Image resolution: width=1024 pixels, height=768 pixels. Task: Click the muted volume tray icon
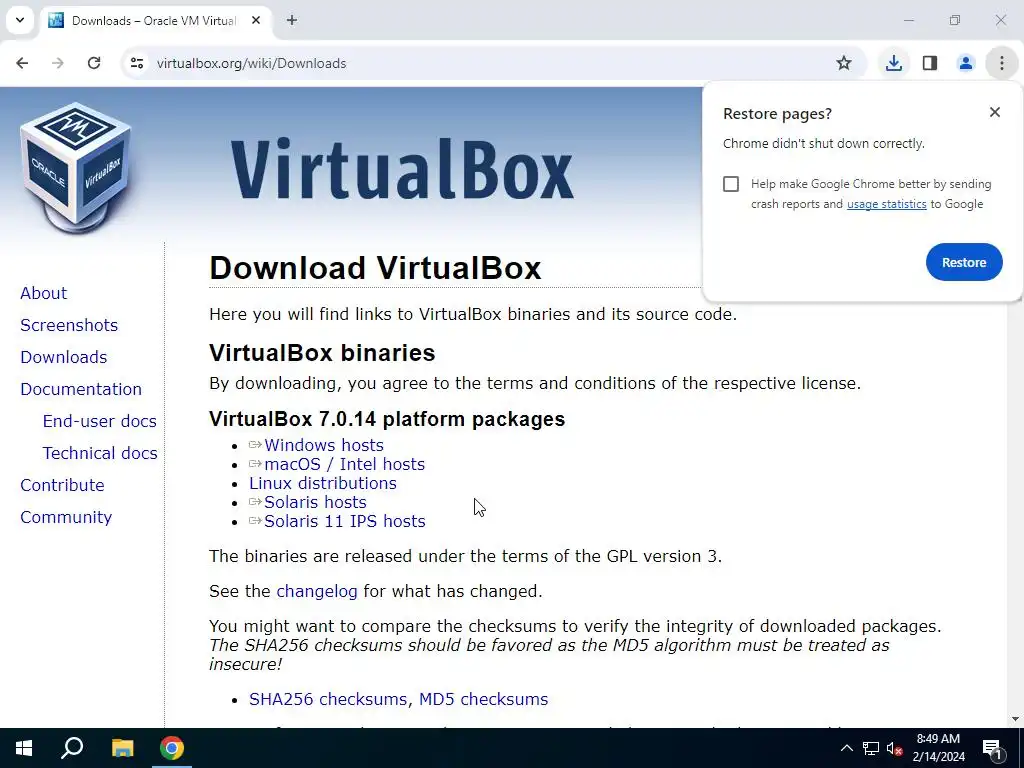pyautogui.click(x=894, y=749)
